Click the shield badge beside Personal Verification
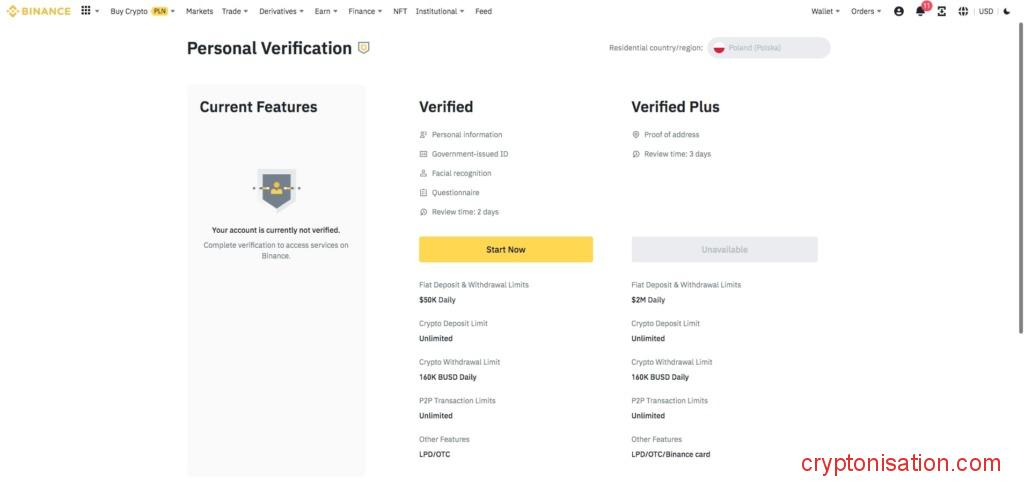 (363, 47)
